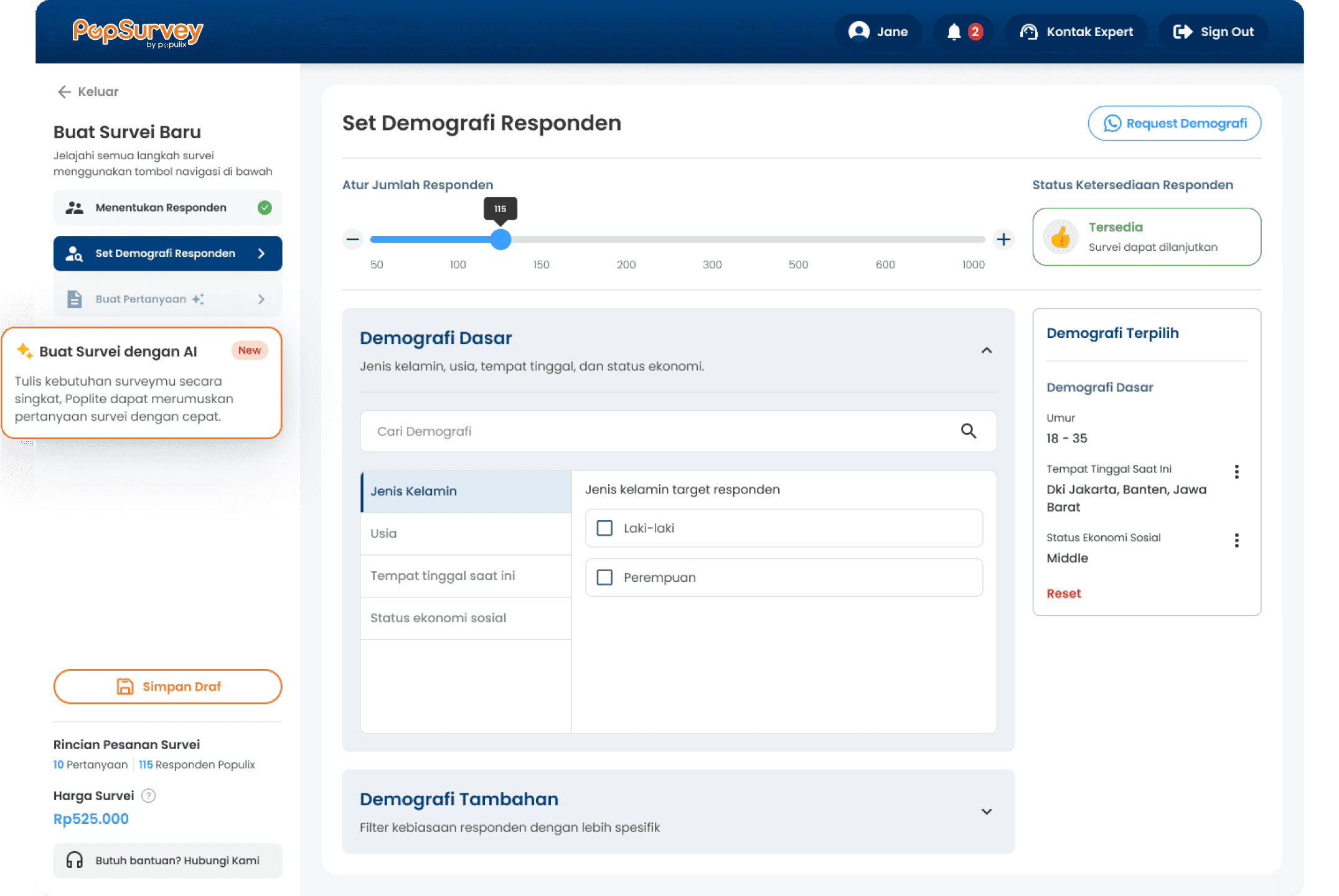Click the Harga Survei help question icon

(x=149, y=795)
